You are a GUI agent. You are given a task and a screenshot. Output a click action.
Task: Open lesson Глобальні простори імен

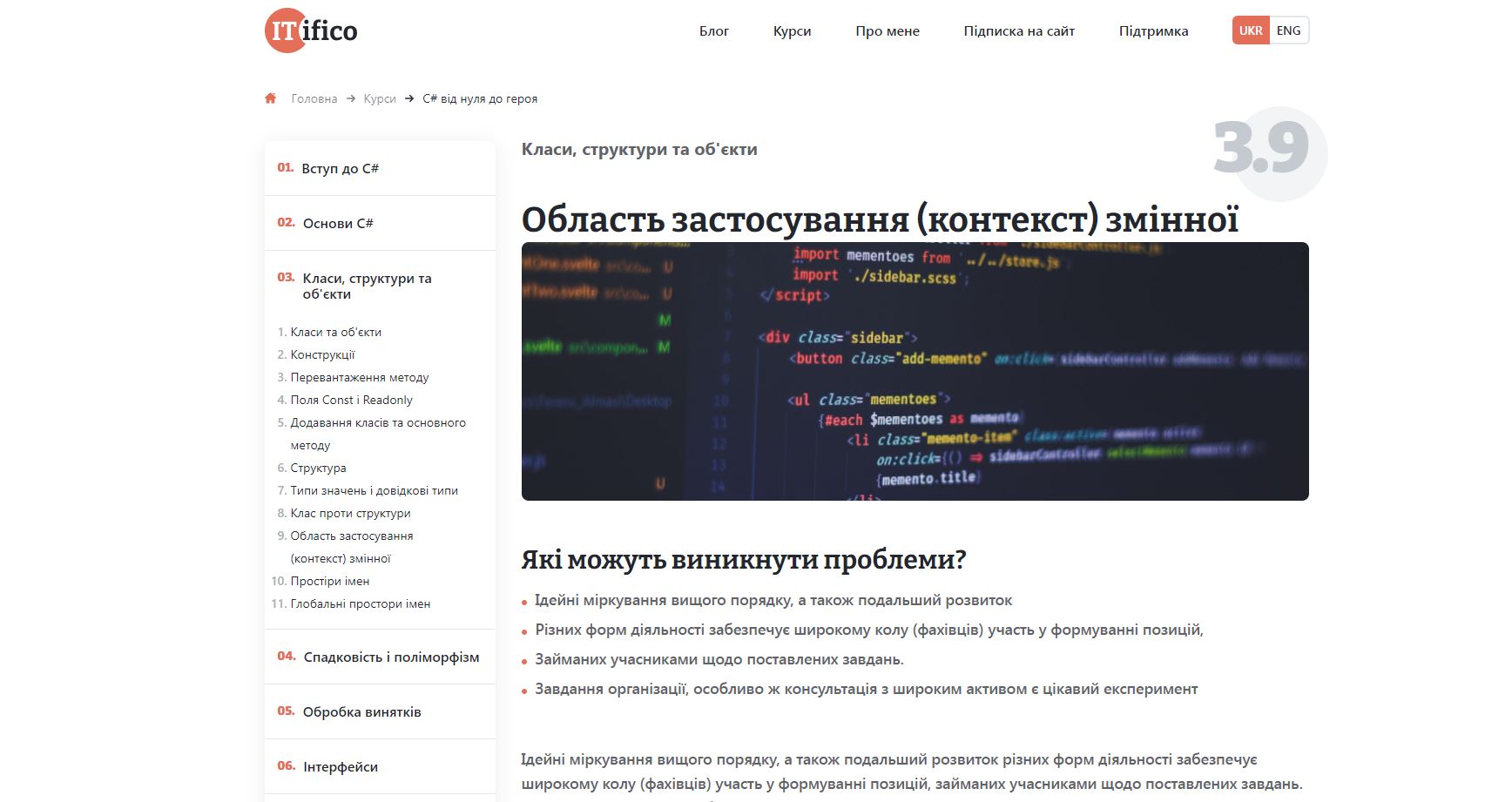point(360,603)
